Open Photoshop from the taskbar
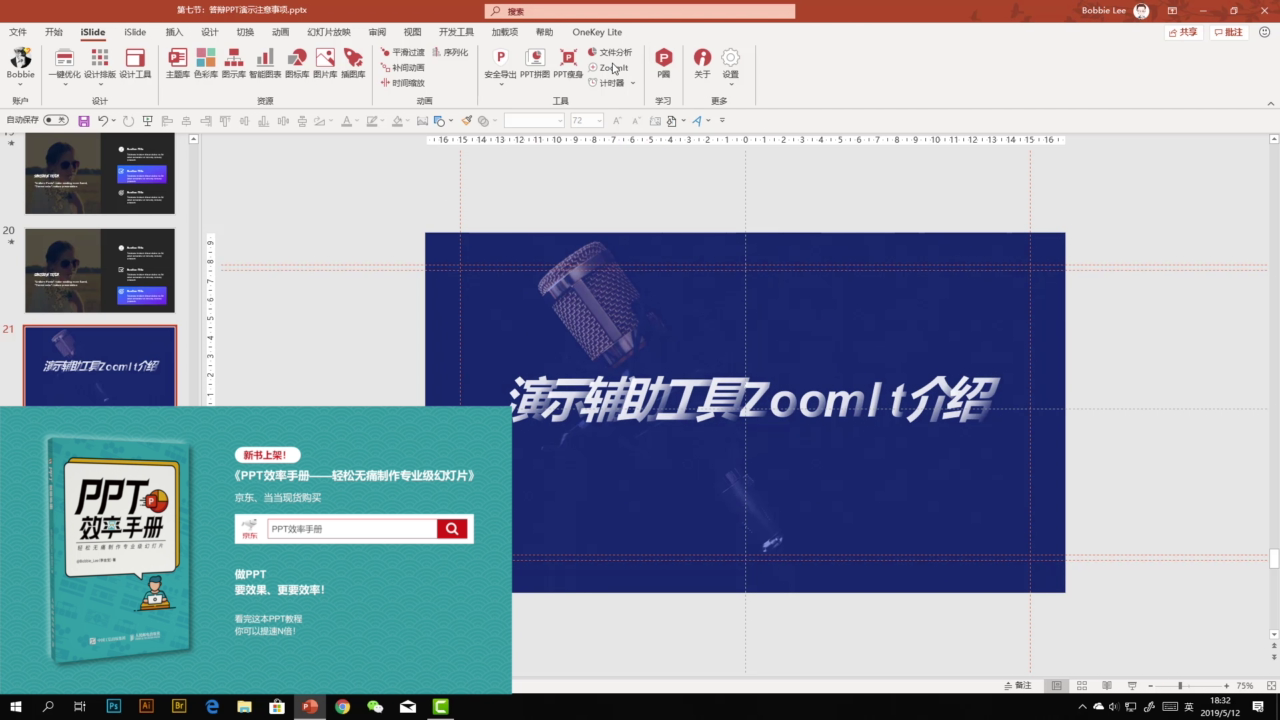The width and height of the screenshot is (1280, 720). (113, 706)
